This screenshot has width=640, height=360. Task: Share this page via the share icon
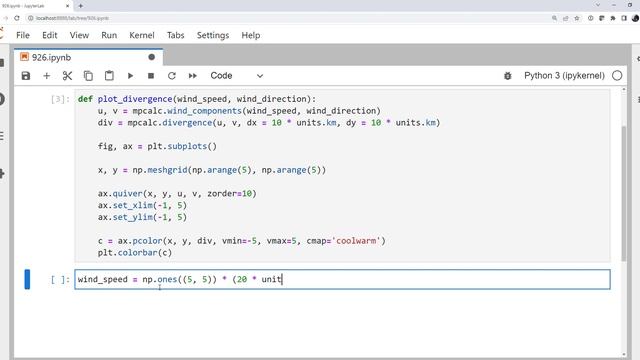point(566,18)
